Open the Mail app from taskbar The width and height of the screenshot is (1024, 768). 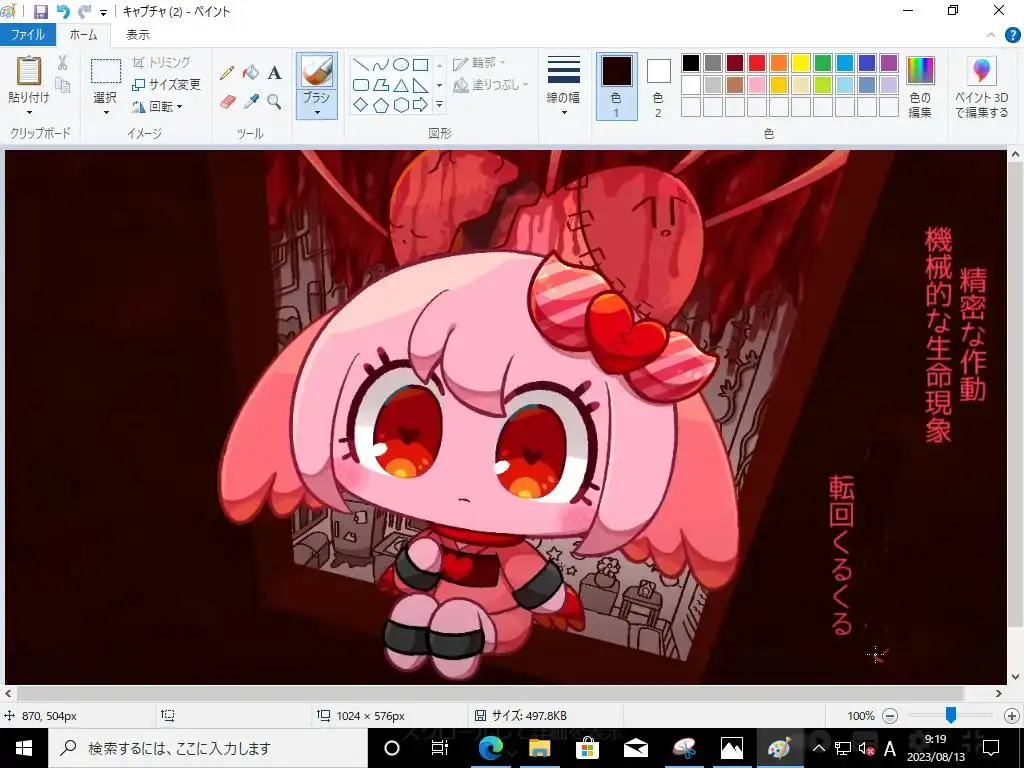pyautogui.click(x=635, y=748)
